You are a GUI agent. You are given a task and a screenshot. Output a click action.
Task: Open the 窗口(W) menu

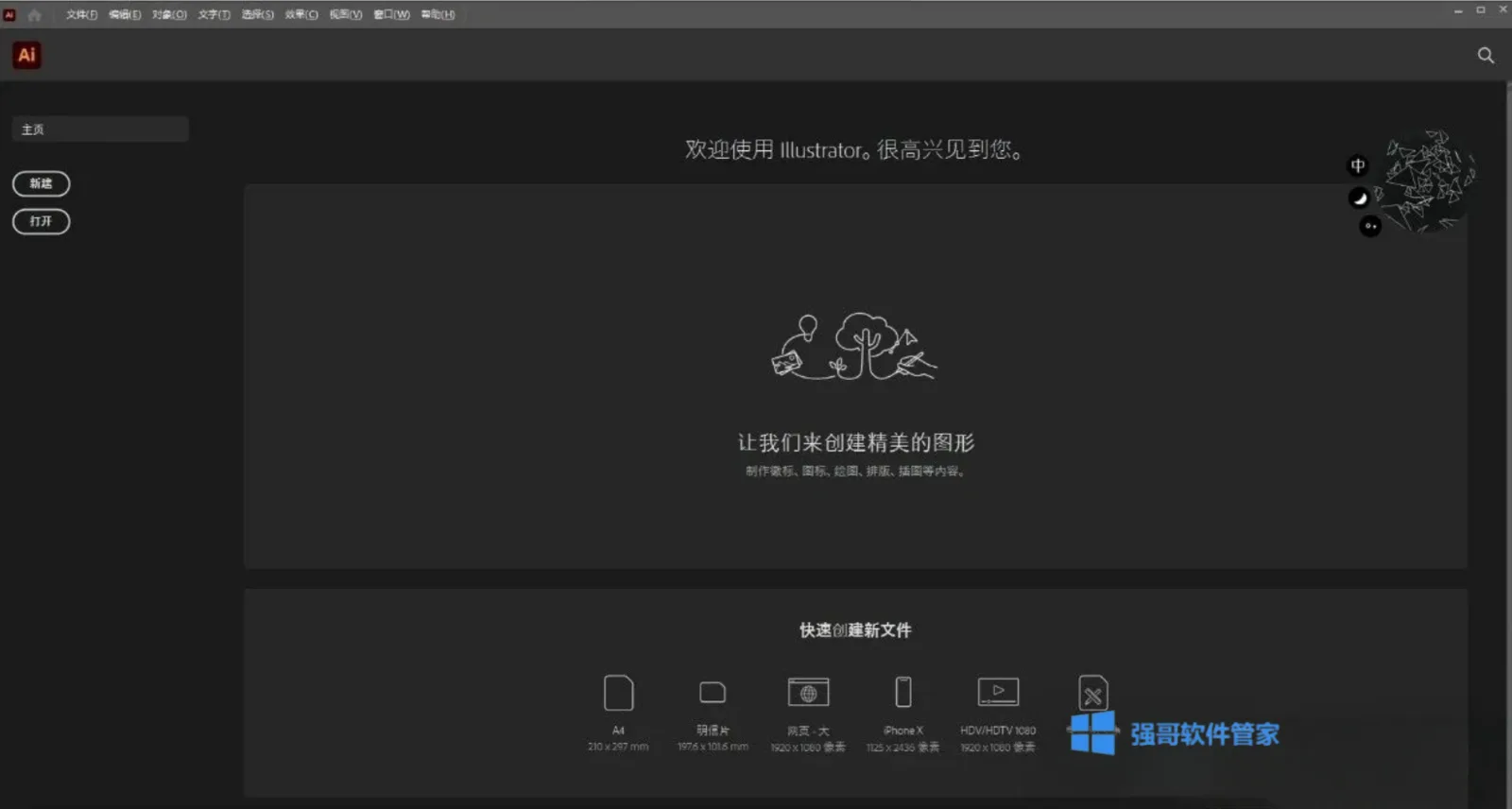click(391, 15)
